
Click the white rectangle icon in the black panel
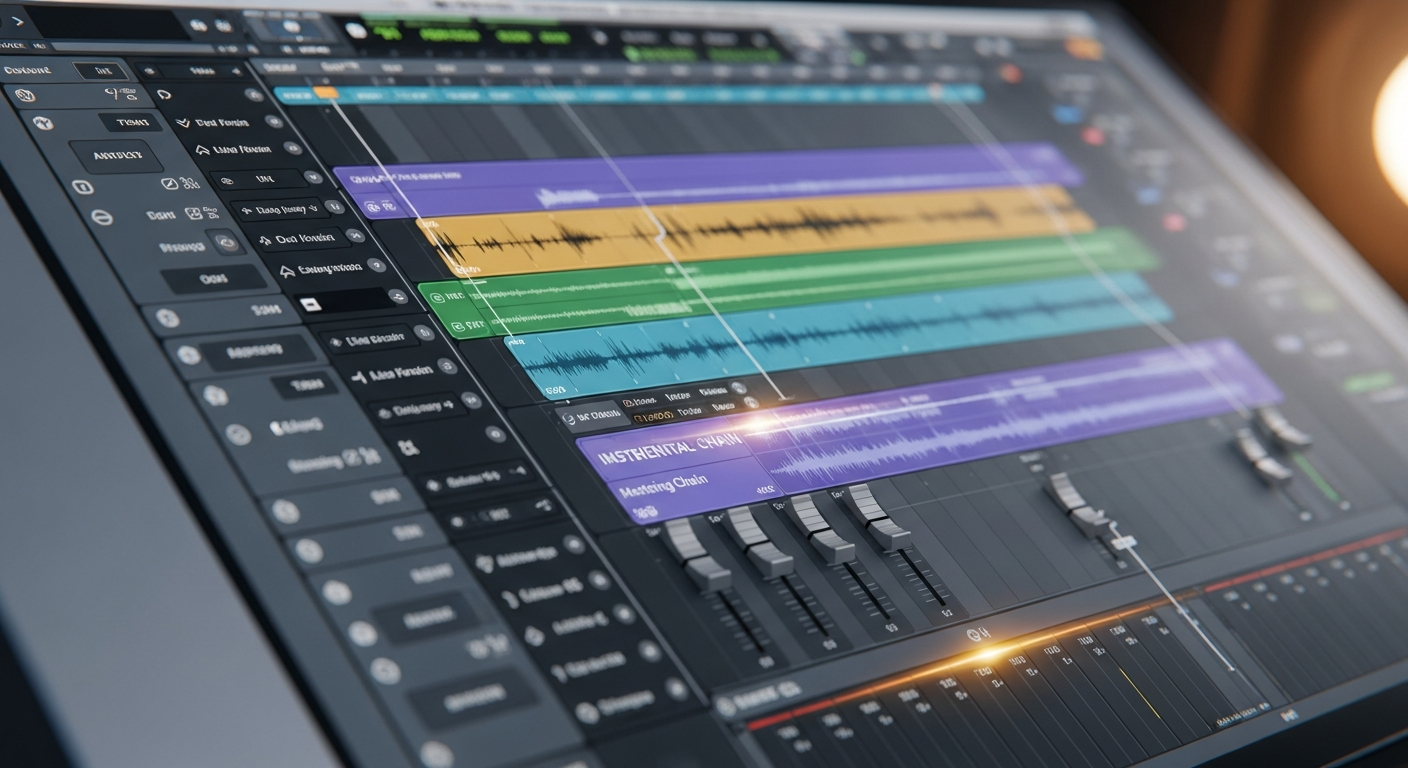click(x=309, y=303)
